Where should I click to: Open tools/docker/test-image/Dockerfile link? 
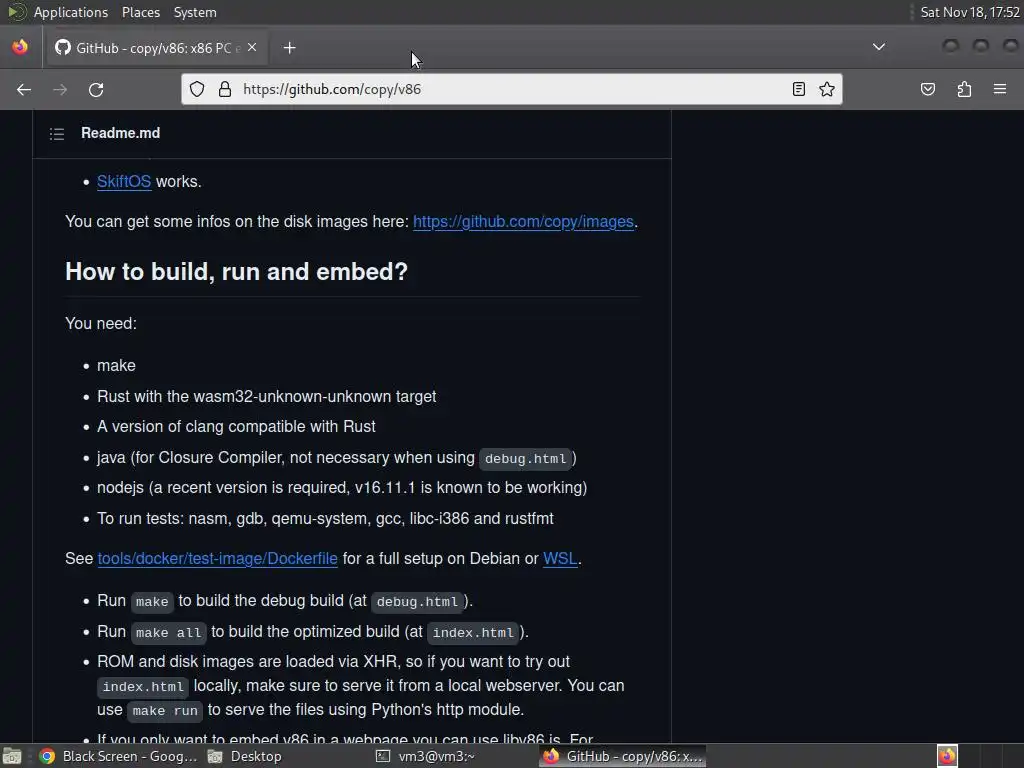tap(217, 558)
